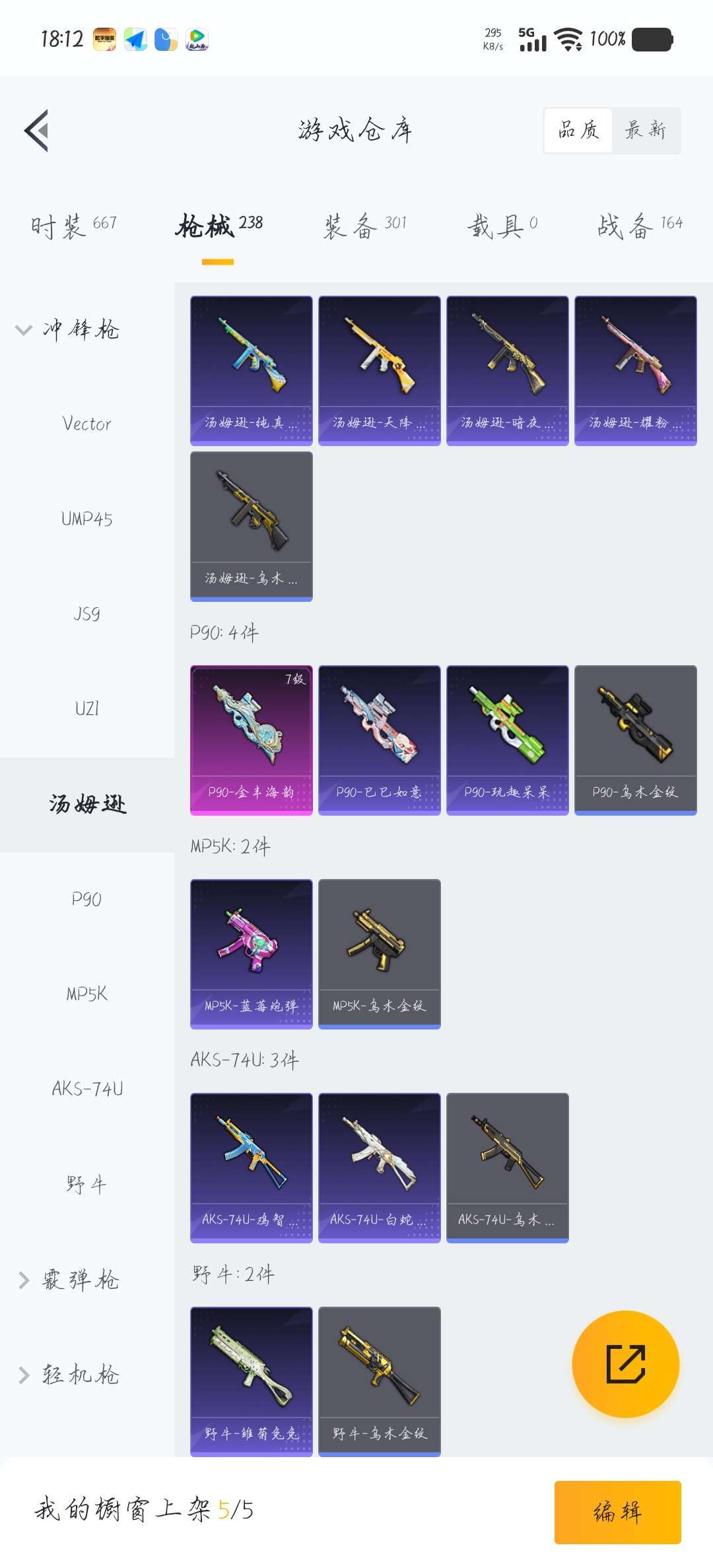
Task: Open the 汤姆逊-乌木 gray weapon card
Action: 251,526
